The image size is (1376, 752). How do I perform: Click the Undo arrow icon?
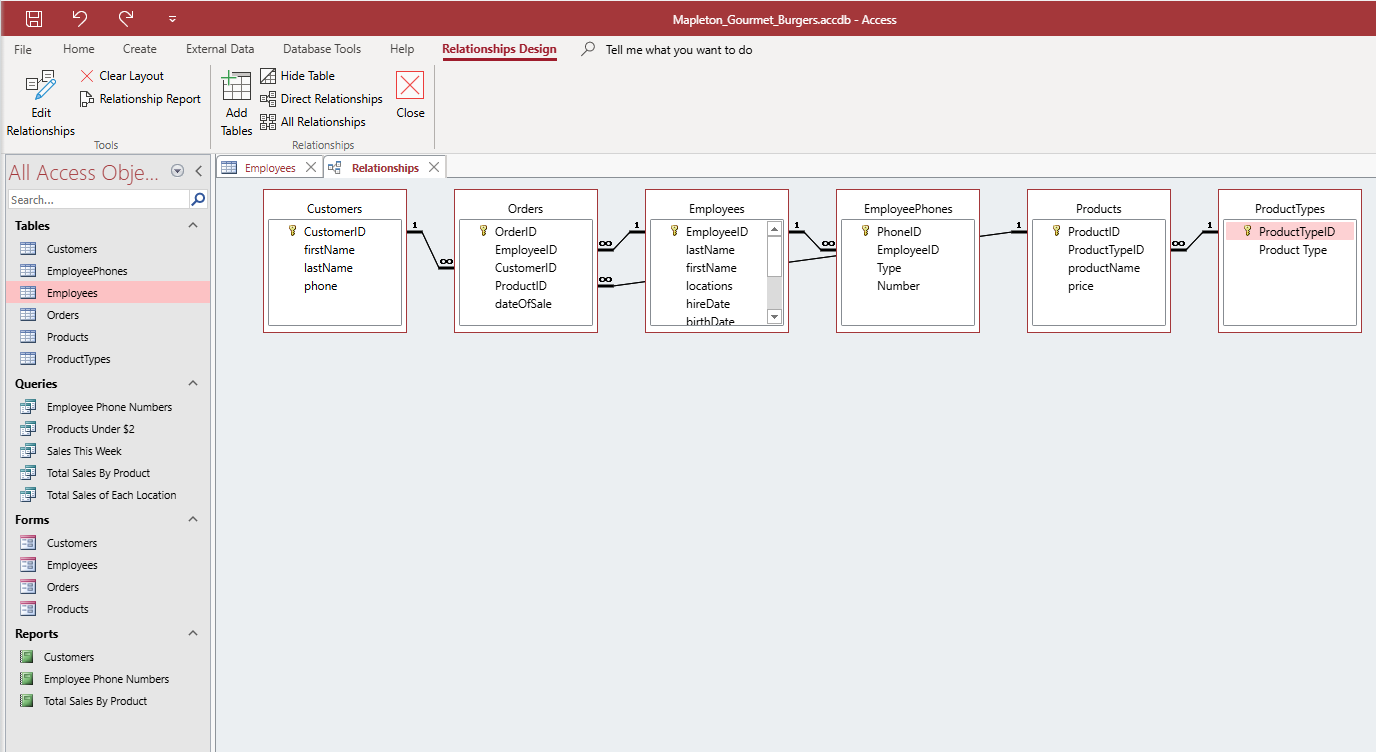click(80, 18)
